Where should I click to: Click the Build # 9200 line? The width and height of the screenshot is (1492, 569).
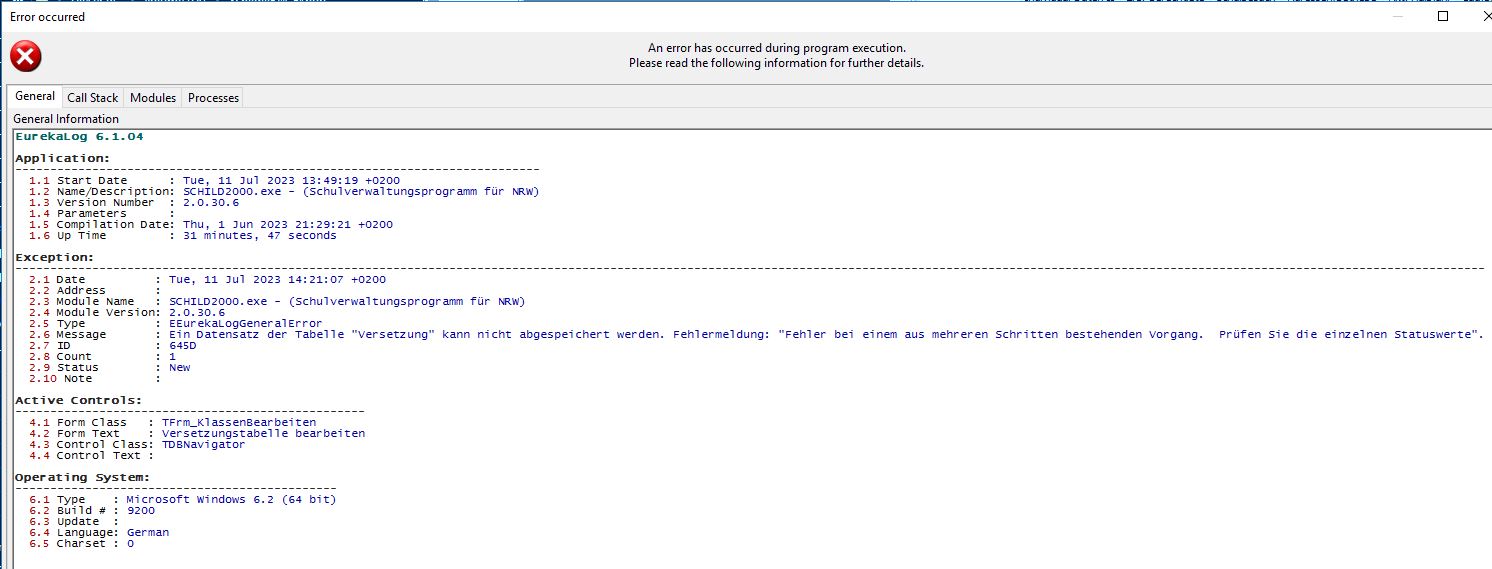coord(92,510)
